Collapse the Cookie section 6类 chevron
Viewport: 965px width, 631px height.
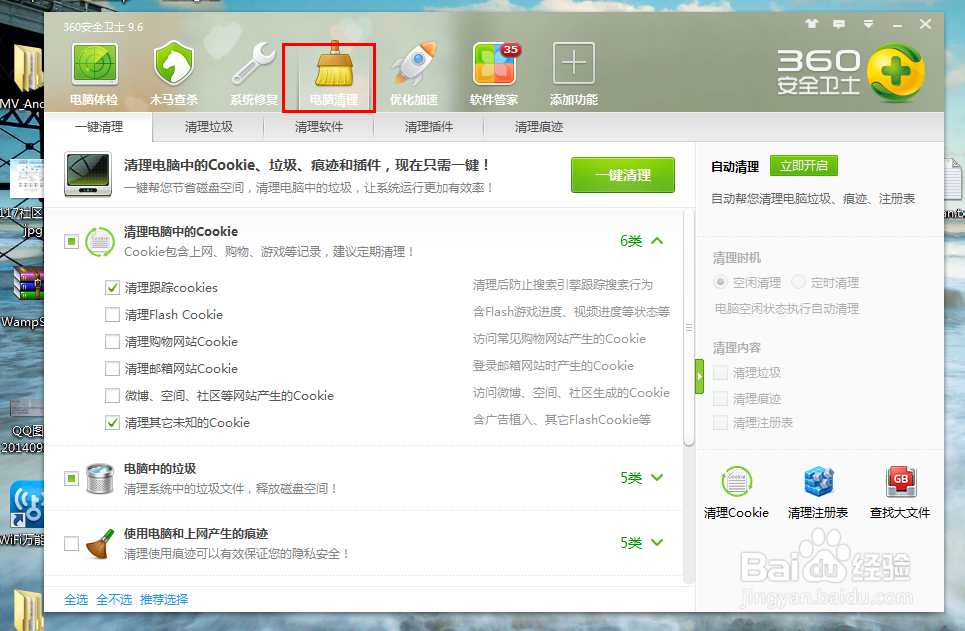(657, 241)
